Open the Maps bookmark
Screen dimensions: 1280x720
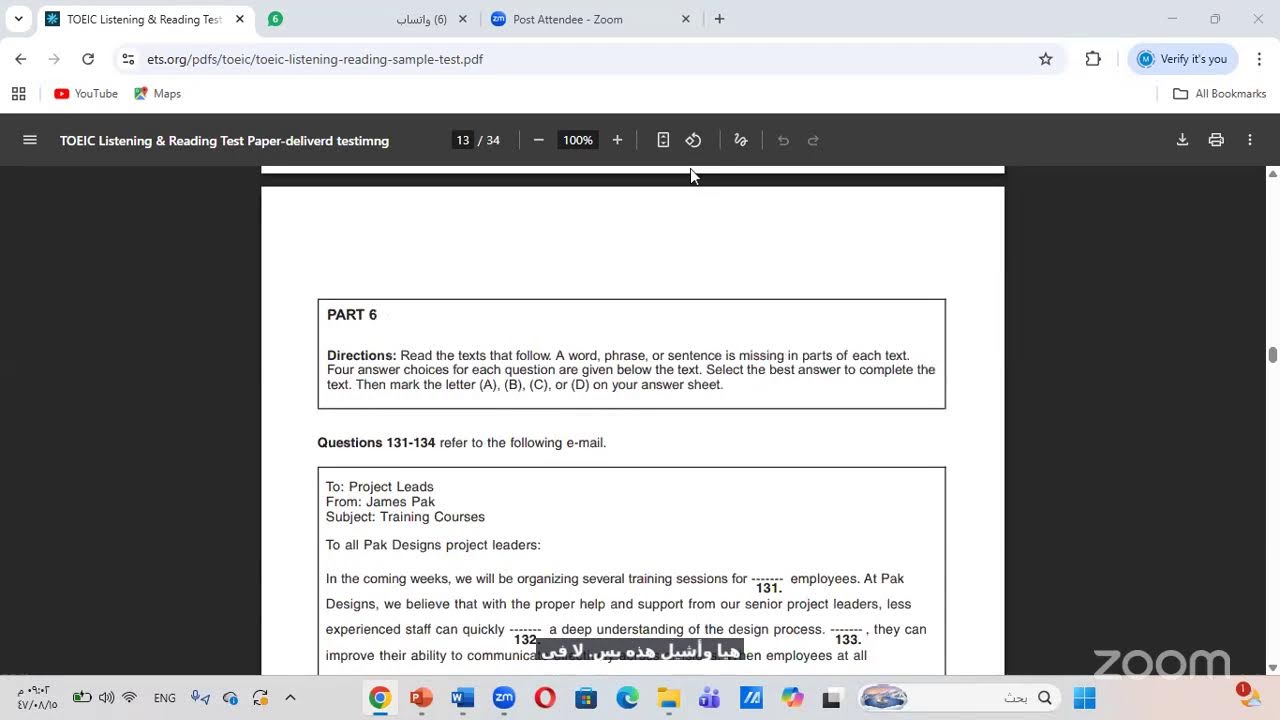tap(158, 94)
